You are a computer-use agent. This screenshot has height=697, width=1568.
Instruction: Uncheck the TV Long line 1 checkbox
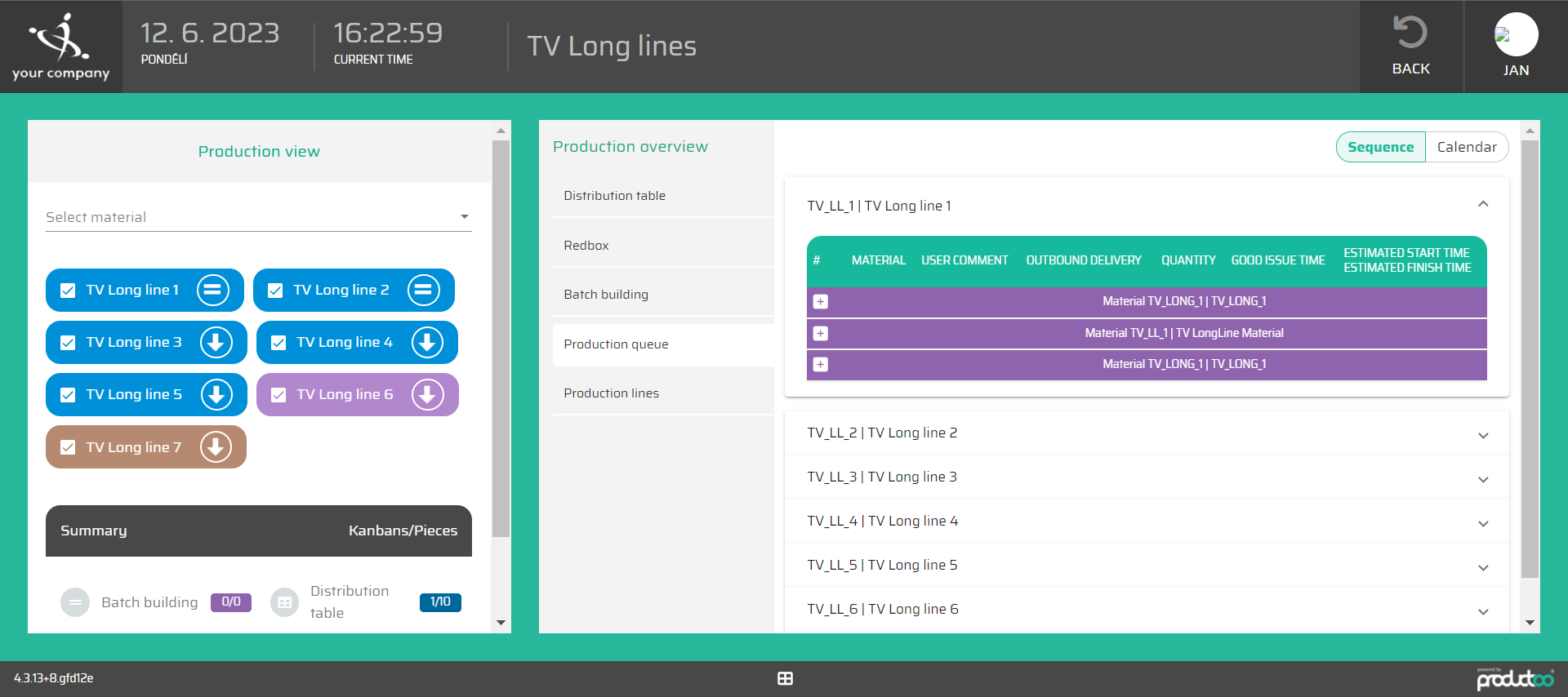point(69,291)
